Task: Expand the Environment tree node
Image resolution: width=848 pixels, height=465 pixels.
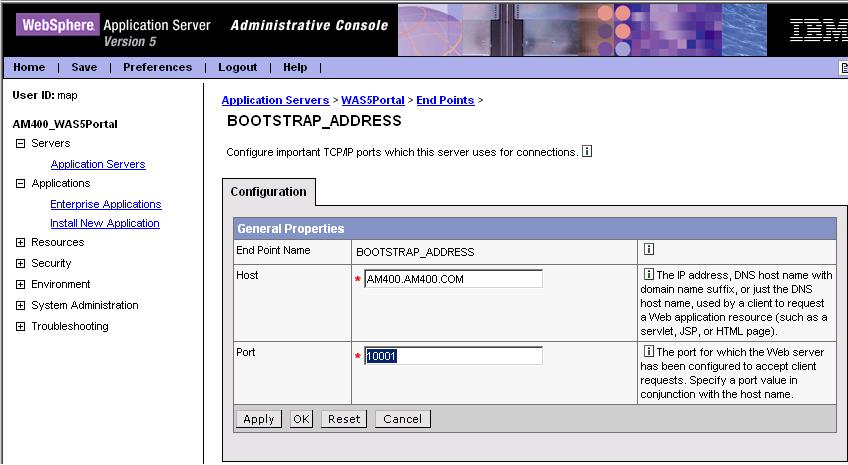Action: [21, 284]
